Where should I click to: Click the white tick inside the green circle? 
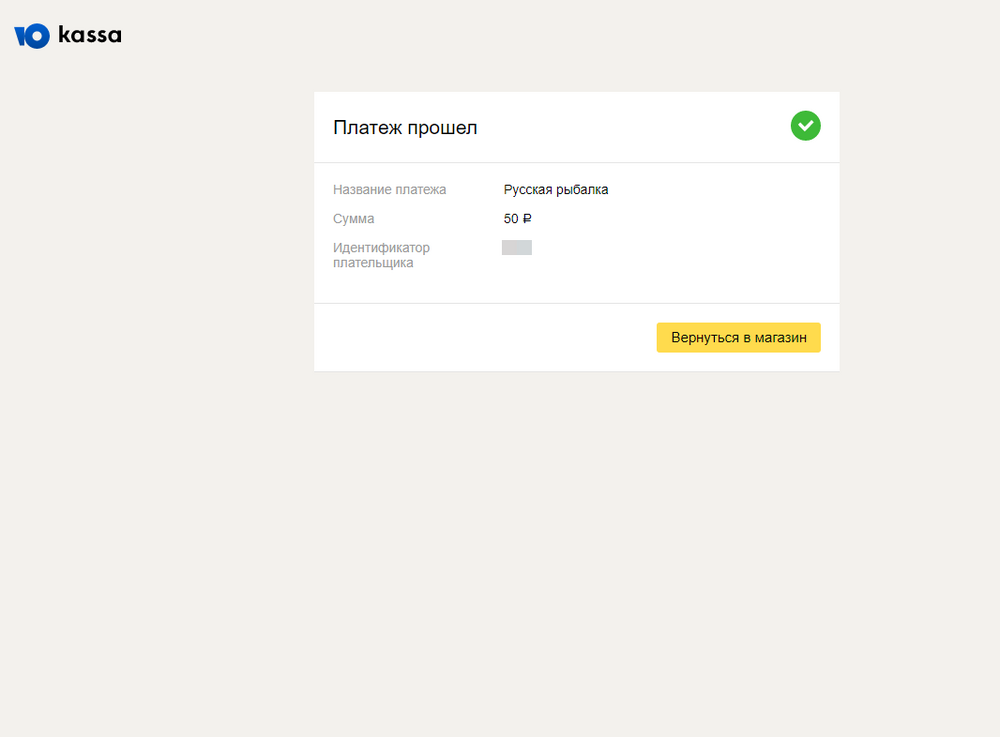coord(805,126)
